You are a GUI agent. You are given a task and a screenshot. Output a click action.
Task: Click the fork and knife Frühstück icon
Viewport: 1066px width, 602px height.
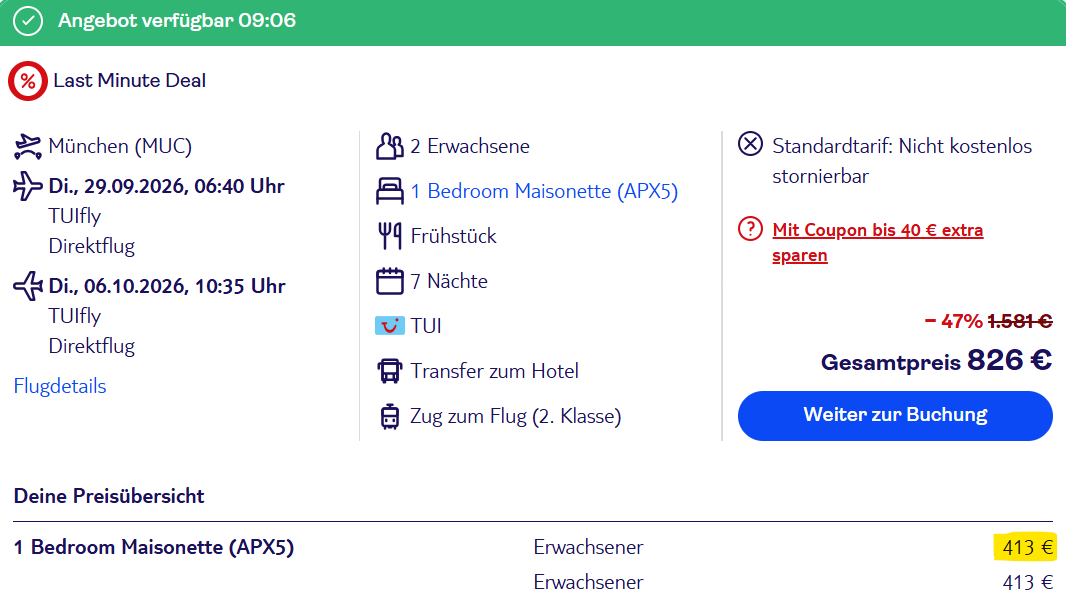390,236
